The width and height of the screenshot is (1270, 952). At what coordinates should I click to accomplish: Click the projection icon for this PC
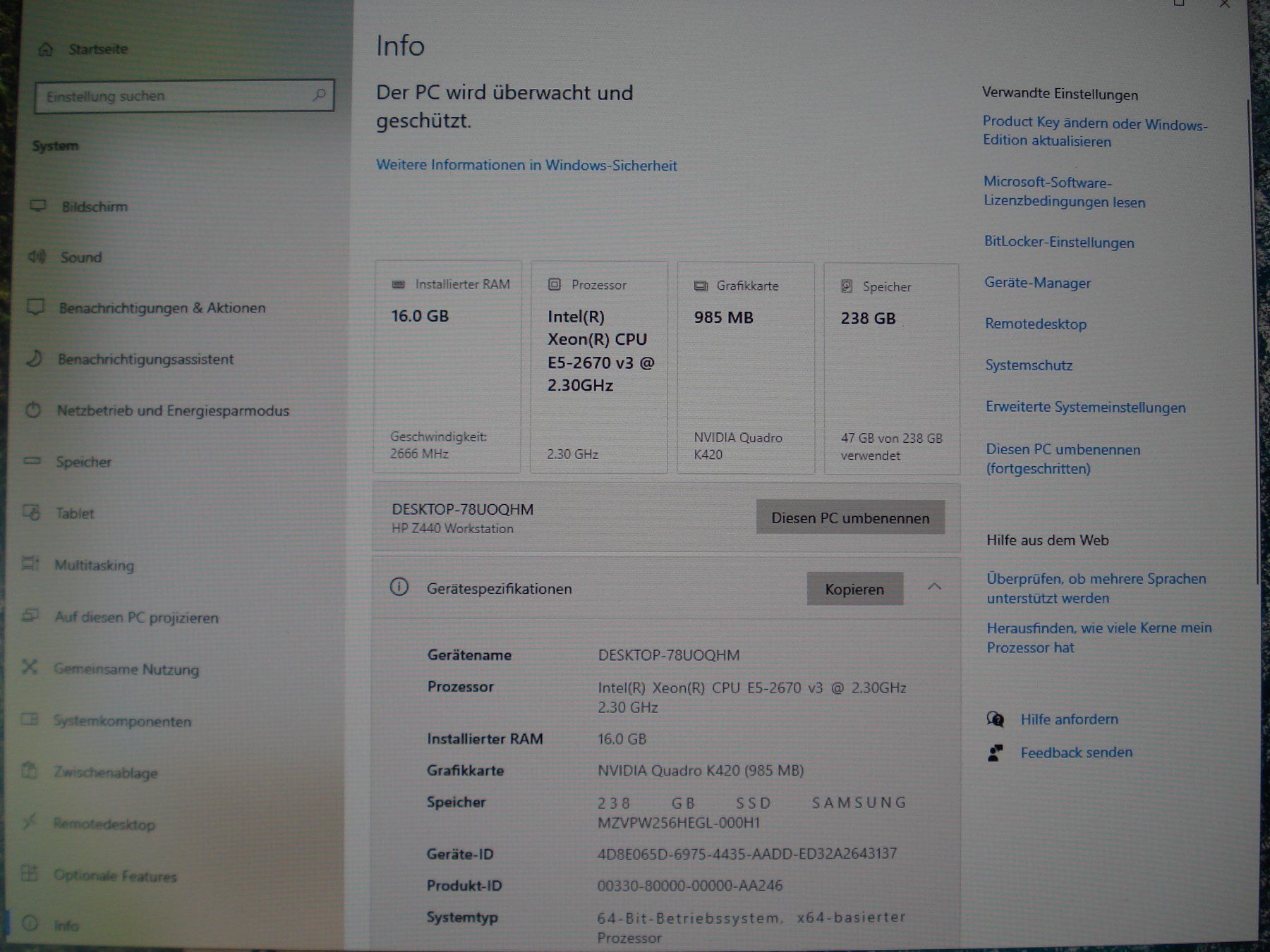30,616
